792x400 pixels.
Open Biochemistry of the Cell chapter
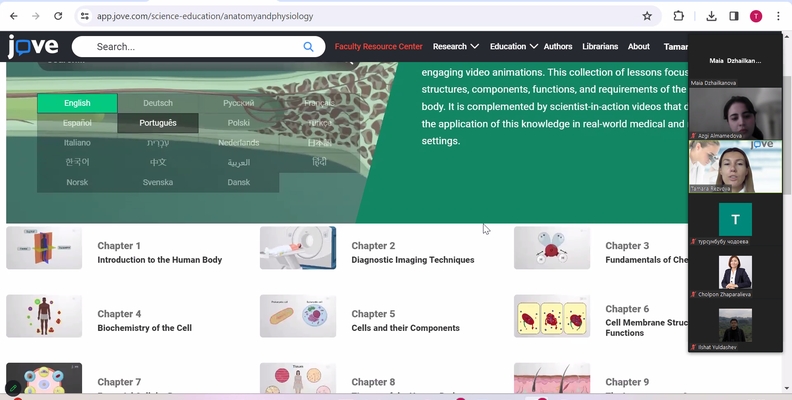pyautogui.click(x=144, y=328)
